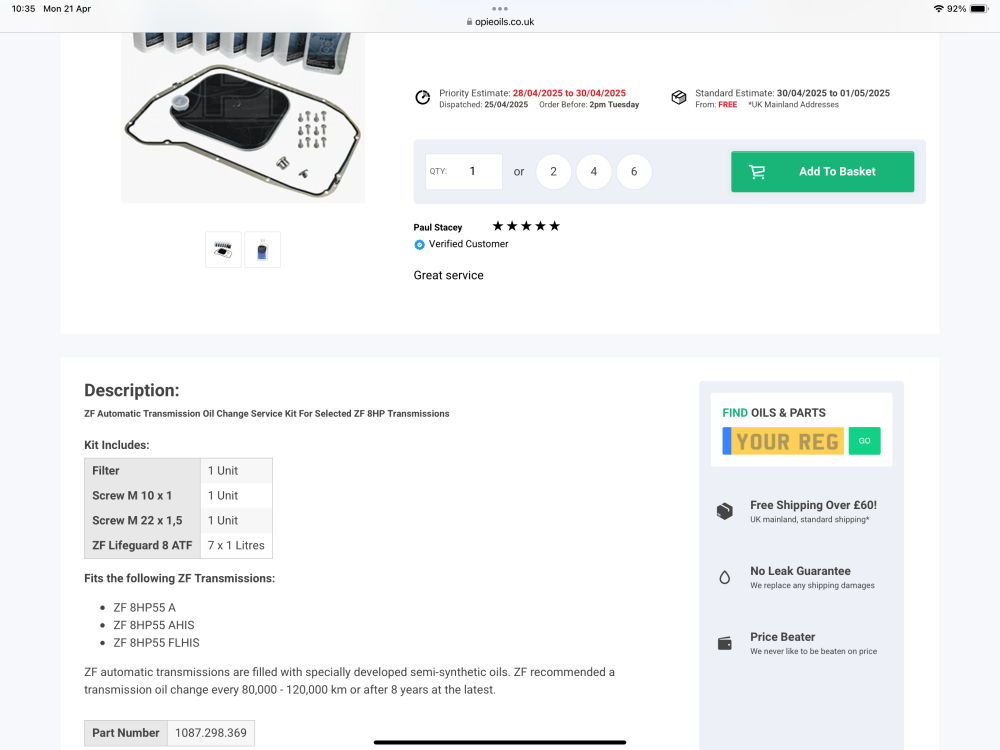Tap the five-star review rating
This screenshot has width=1000, height=750.
526,226
